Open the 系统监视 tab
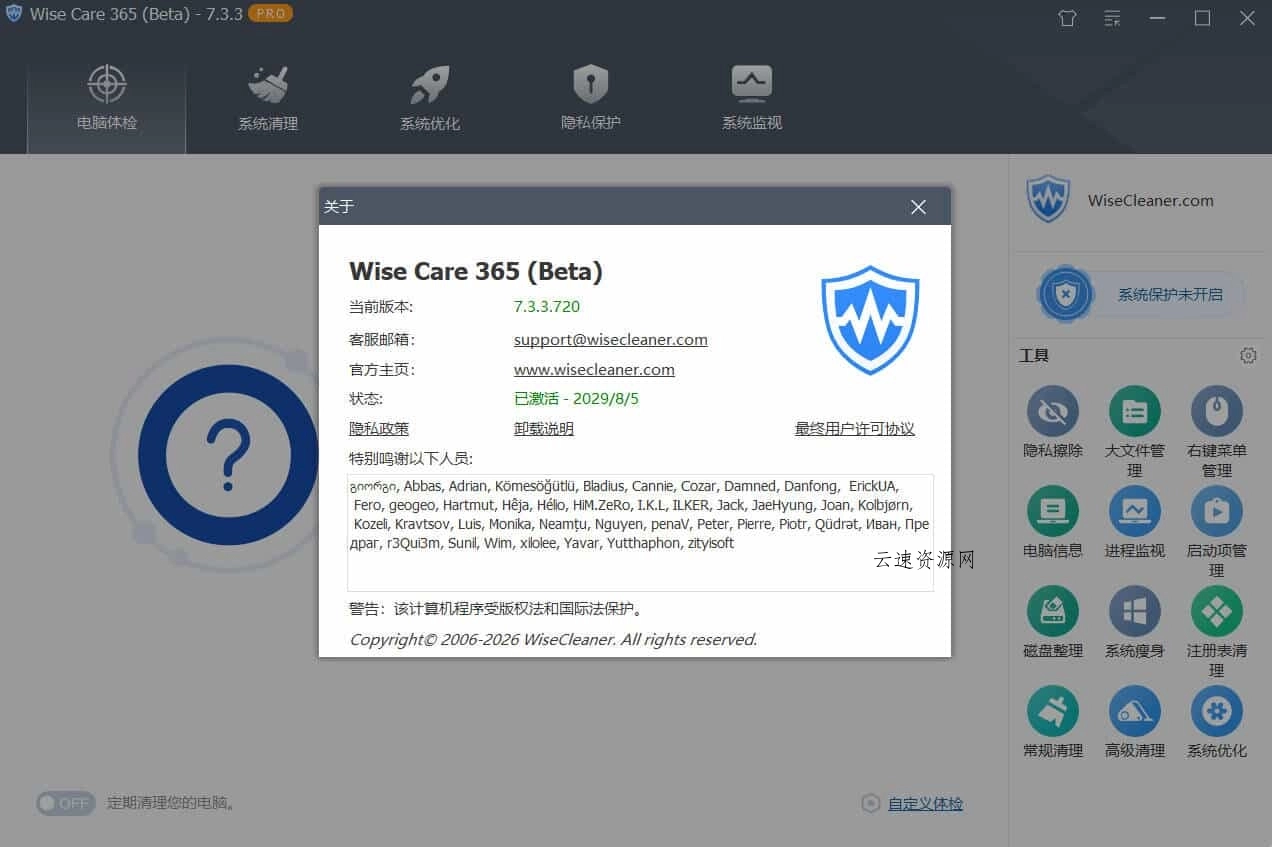Screen dimensions: 1272x847 751,97
